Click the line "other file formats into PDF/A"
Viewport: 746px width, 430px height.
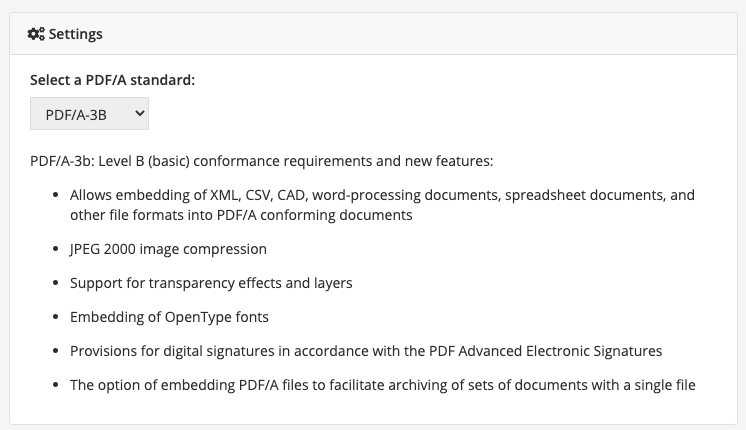click(x=241, y=215)
